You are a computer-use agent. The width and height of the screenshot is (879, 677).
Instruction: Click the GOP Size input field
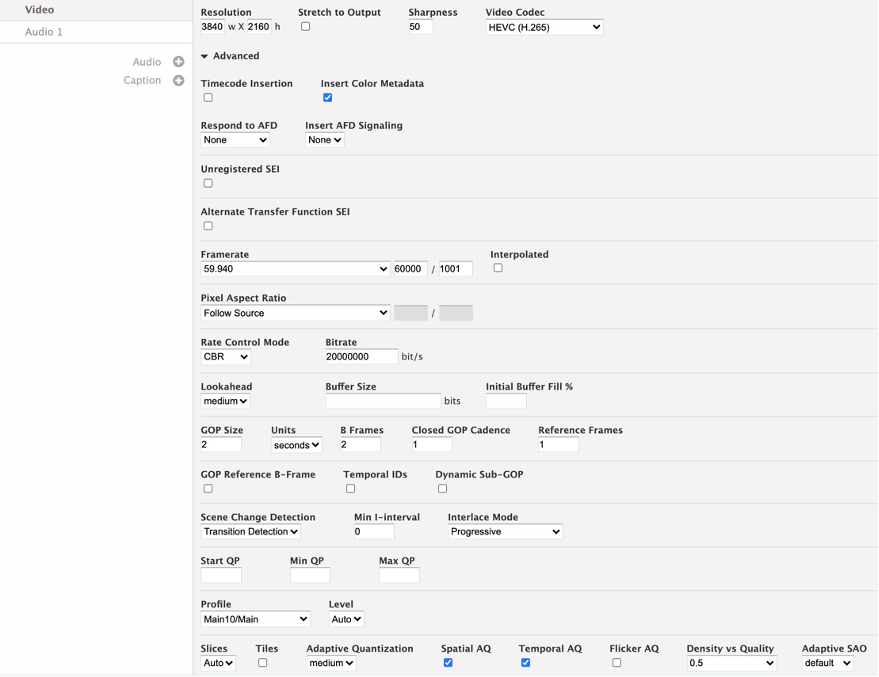(x=221, y=445)
